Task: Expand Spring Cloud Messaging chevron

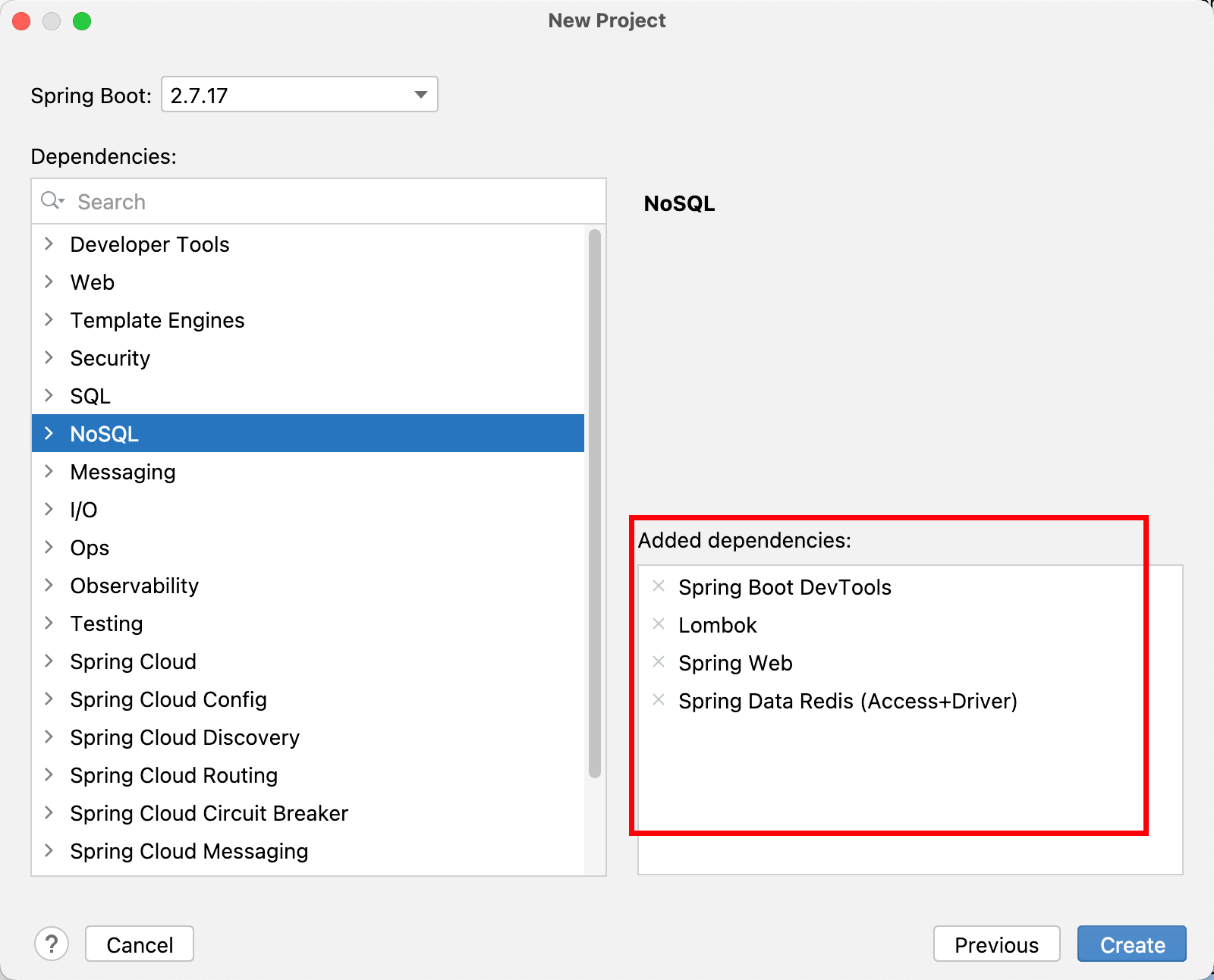Action: (49, 850)
